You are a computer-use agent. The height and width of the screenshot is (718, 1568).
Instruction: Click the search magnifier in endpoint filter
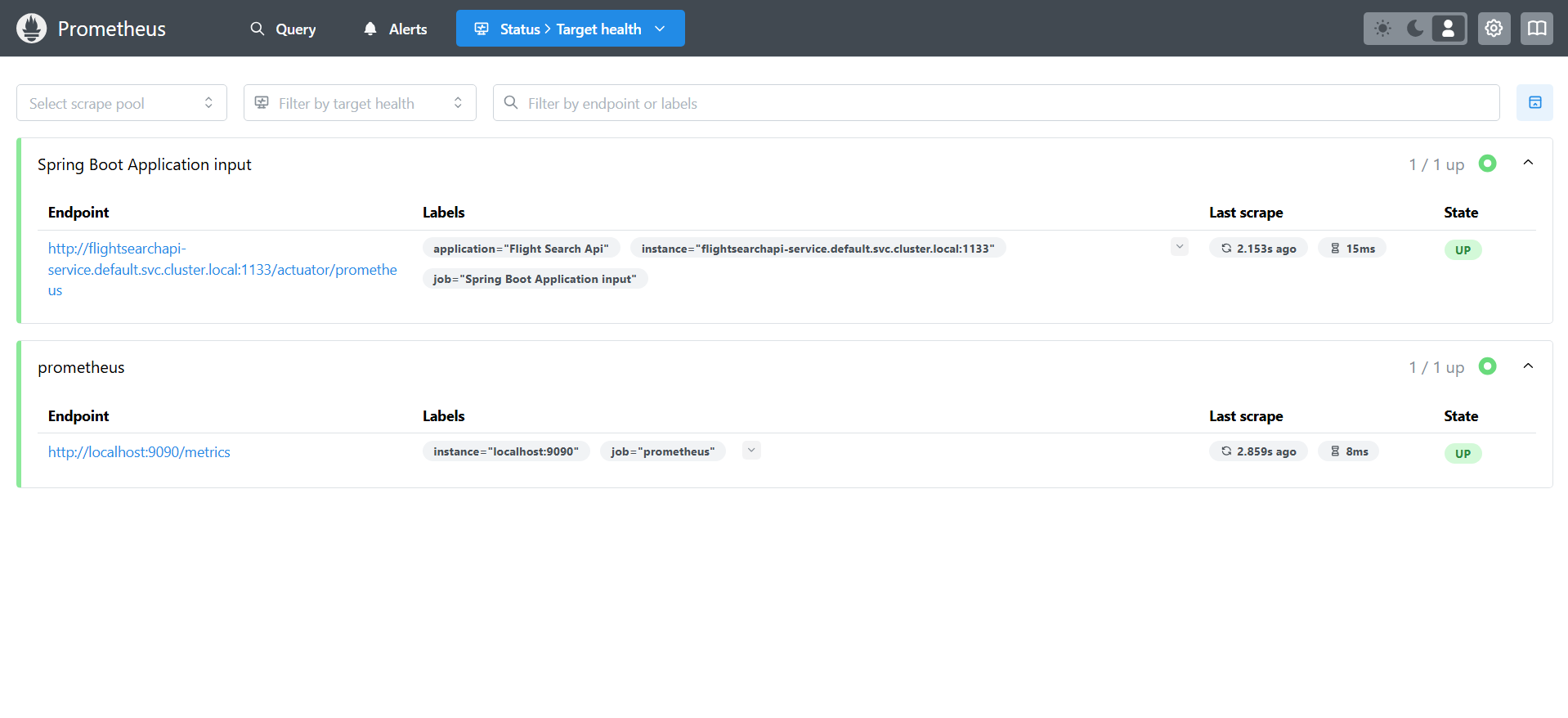pos(511,102)
